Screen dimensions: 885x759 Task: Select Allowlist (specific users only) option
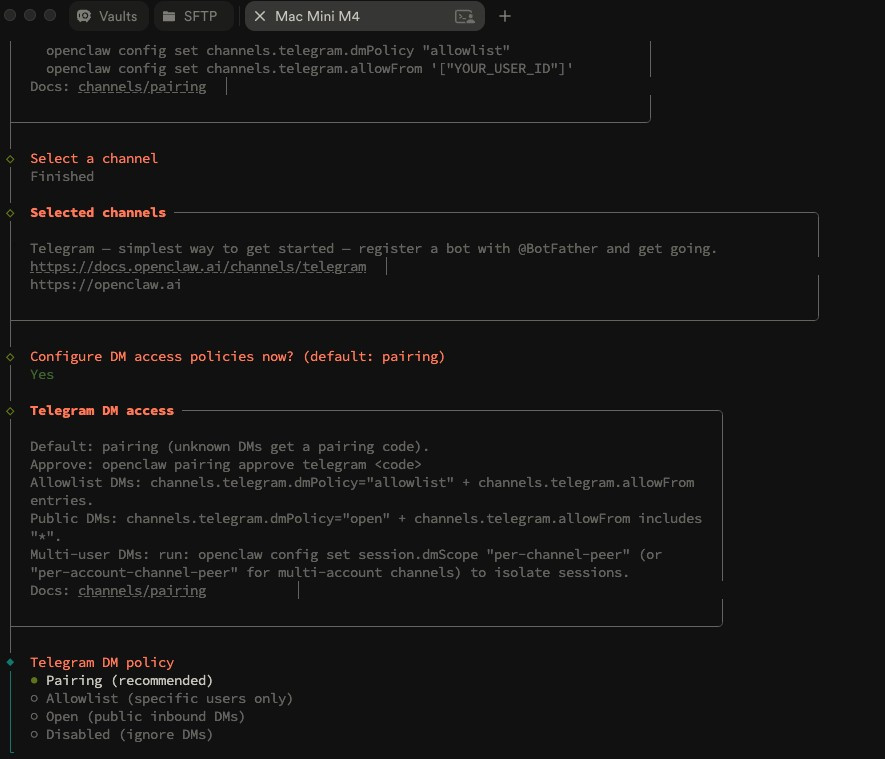pyautogui.click(x=168, y=698)
